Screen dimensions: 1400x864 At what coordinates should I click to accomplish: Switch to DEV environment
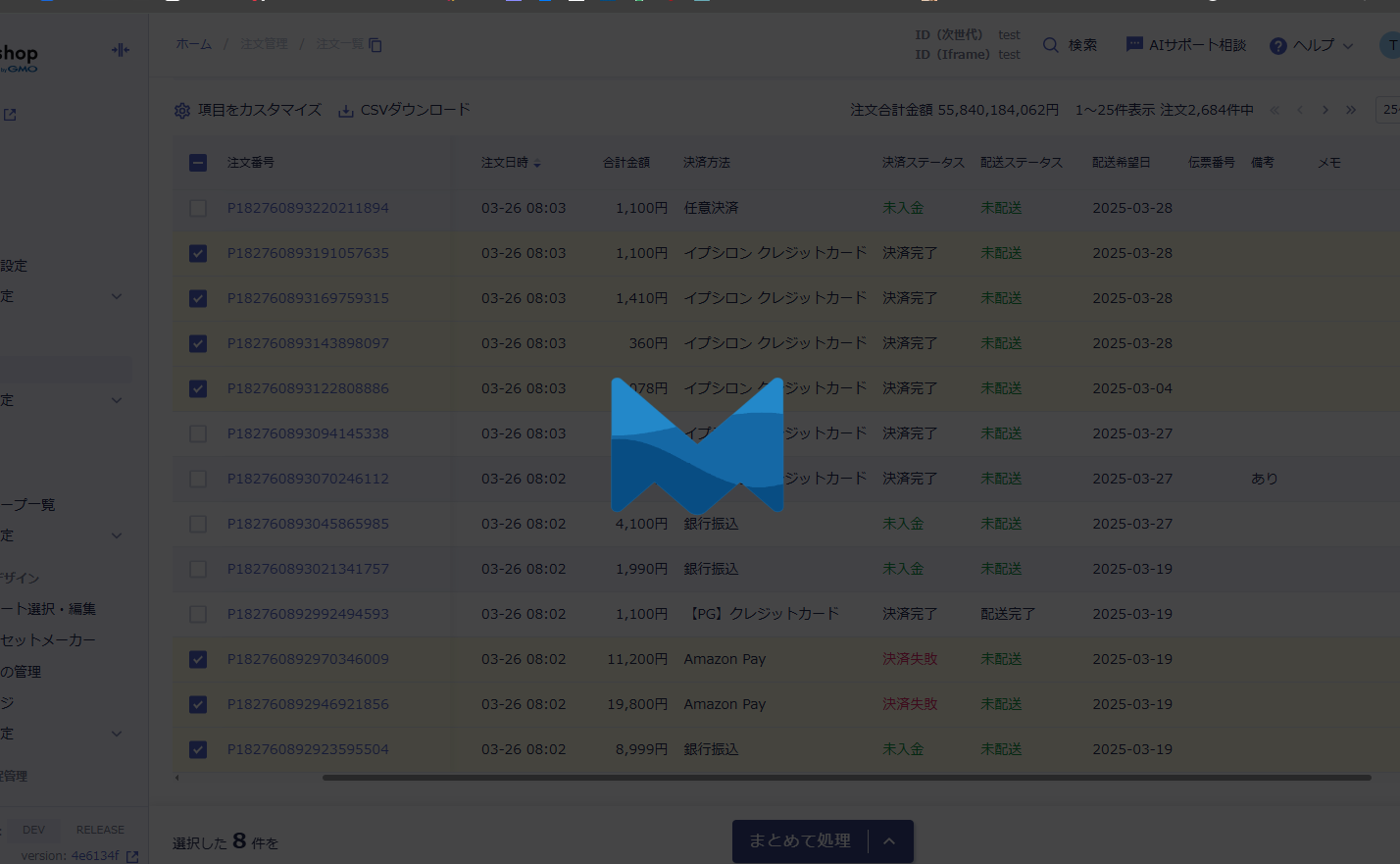pyautogui.click(x=34, y=830)
